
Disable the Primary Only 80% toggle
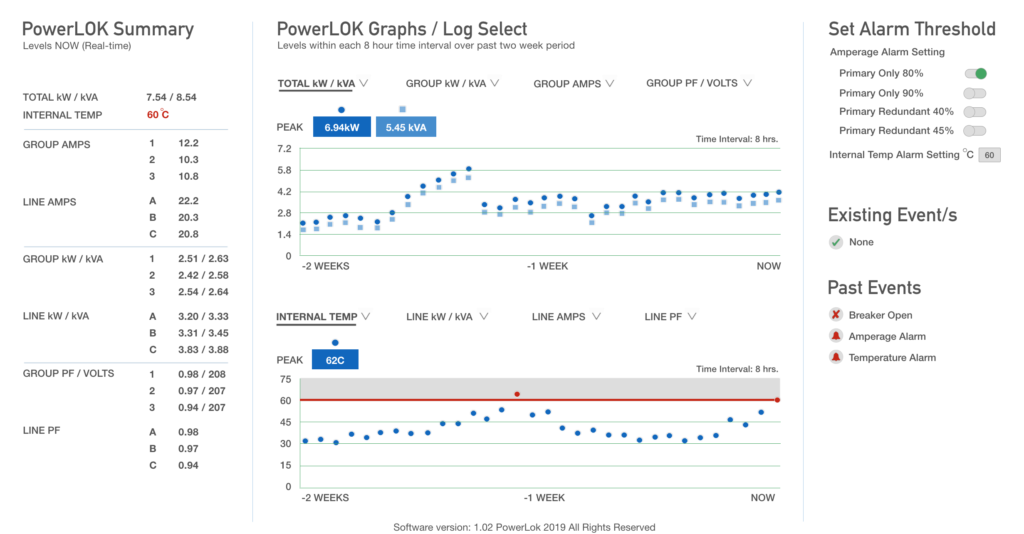coord(975,74)
